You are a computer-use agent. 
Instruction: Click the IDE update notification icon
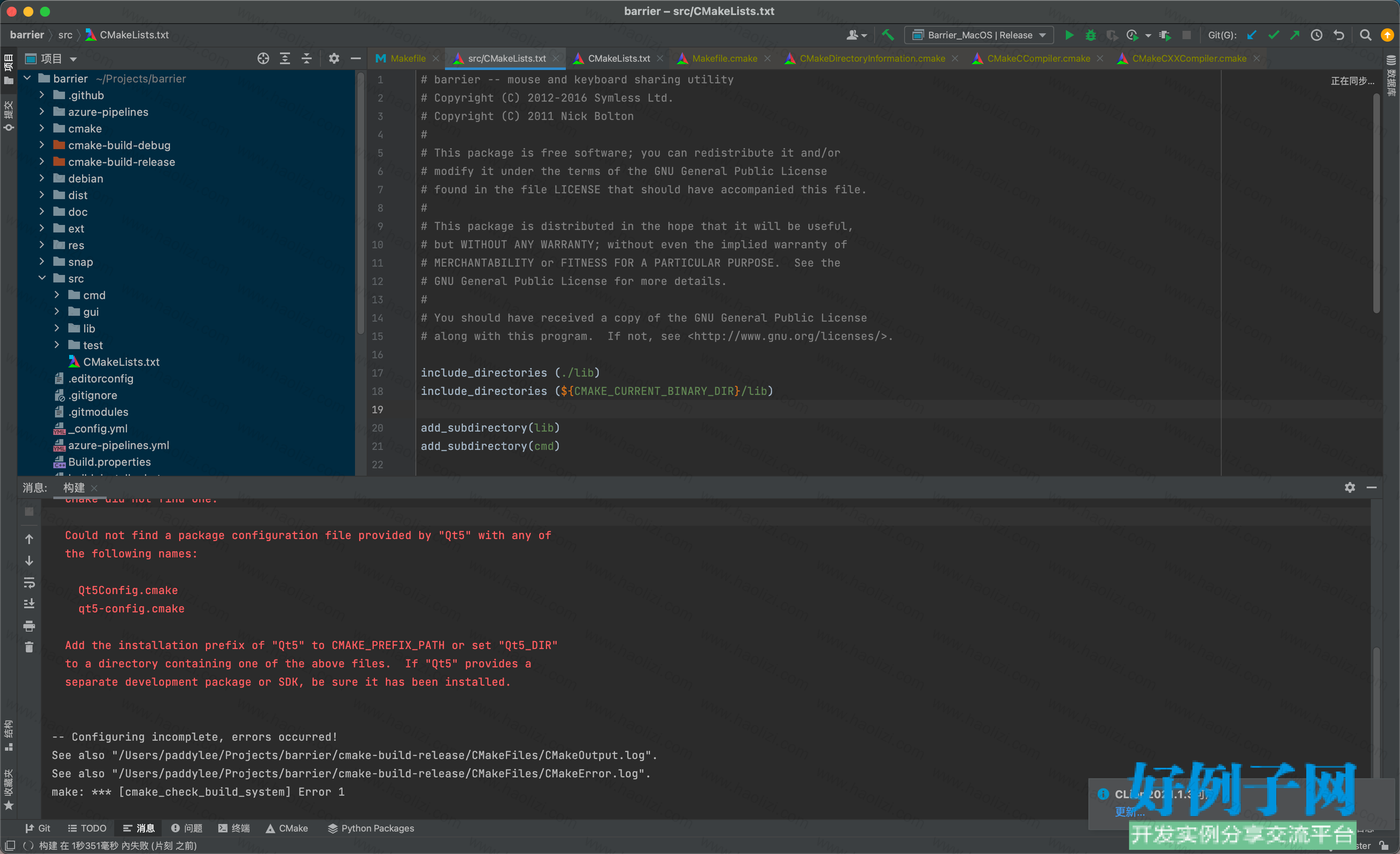(1387, 35)
